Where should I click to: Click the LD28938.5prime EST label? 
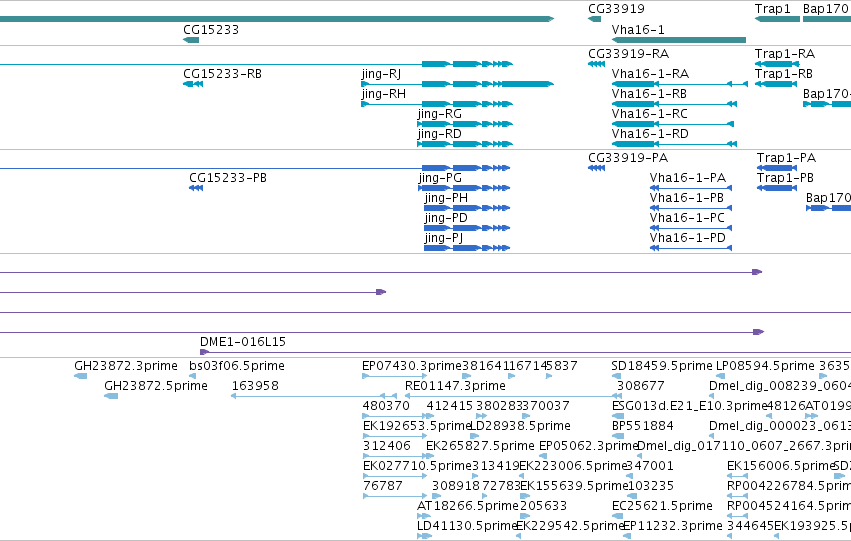[x=520, y=426]
